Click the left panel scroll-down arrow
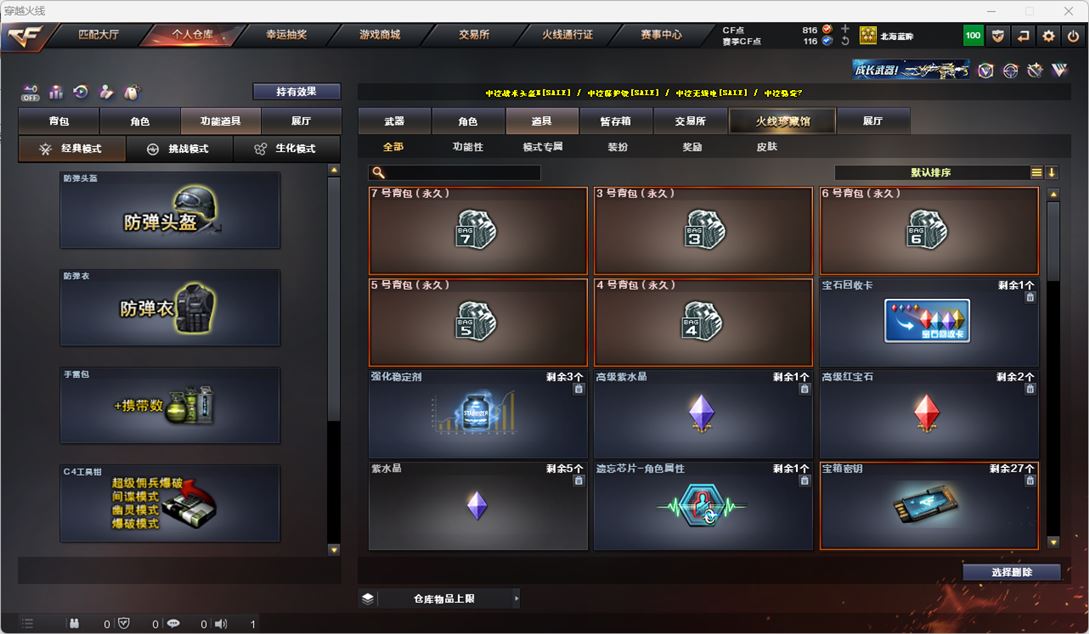Image resolution: width=1089 pixels, height=634 pixels. 334,550
